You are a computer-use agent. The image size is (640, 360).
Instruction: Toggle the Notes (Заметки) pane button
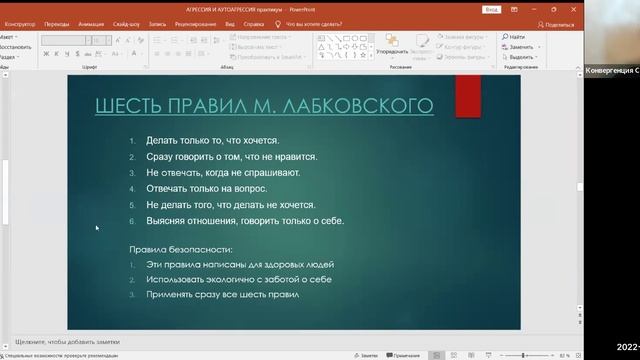point(366,356)
